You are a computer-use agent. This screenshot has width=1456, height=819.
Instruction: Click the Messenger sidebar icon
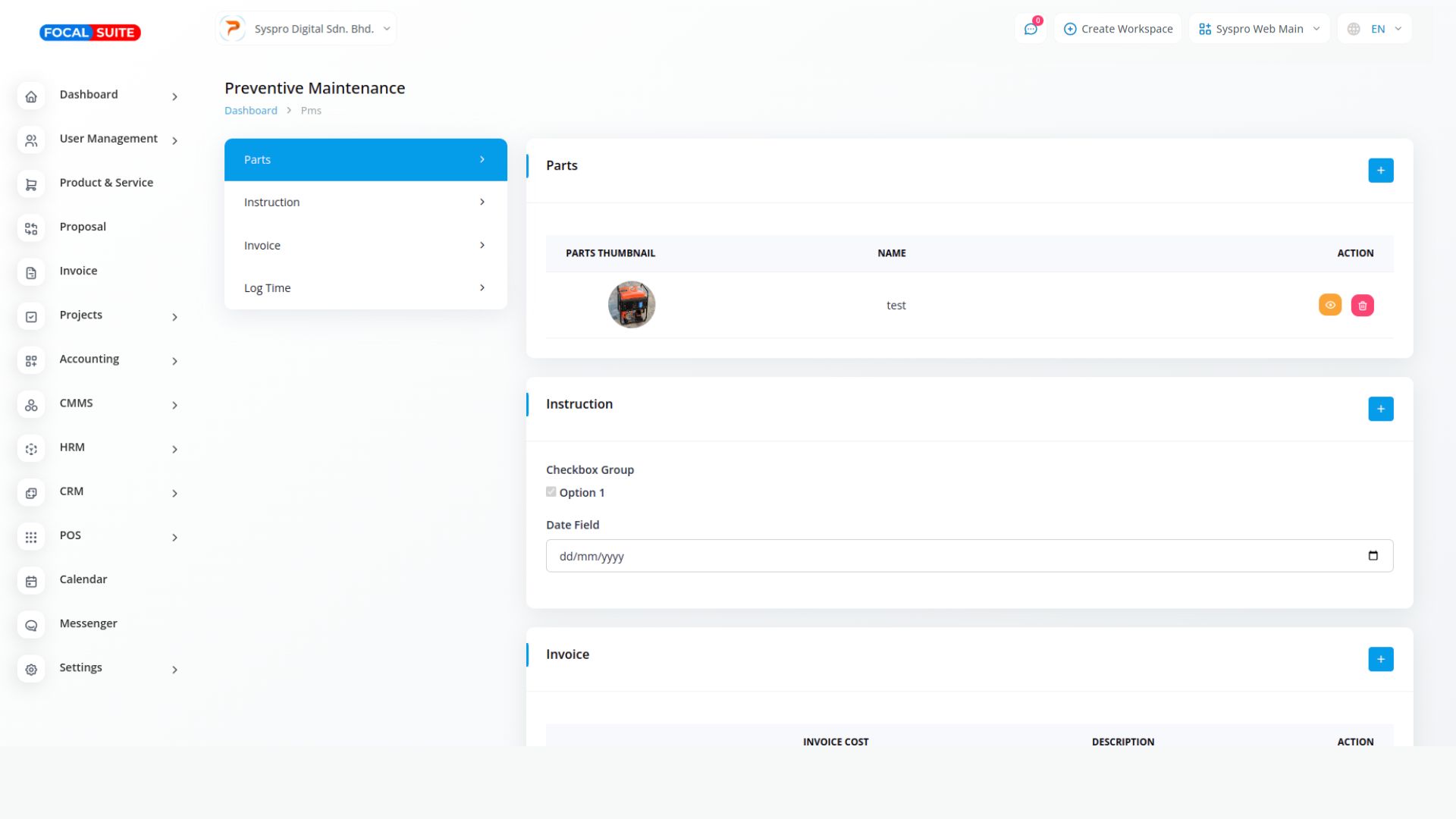(x=31, y=625)
